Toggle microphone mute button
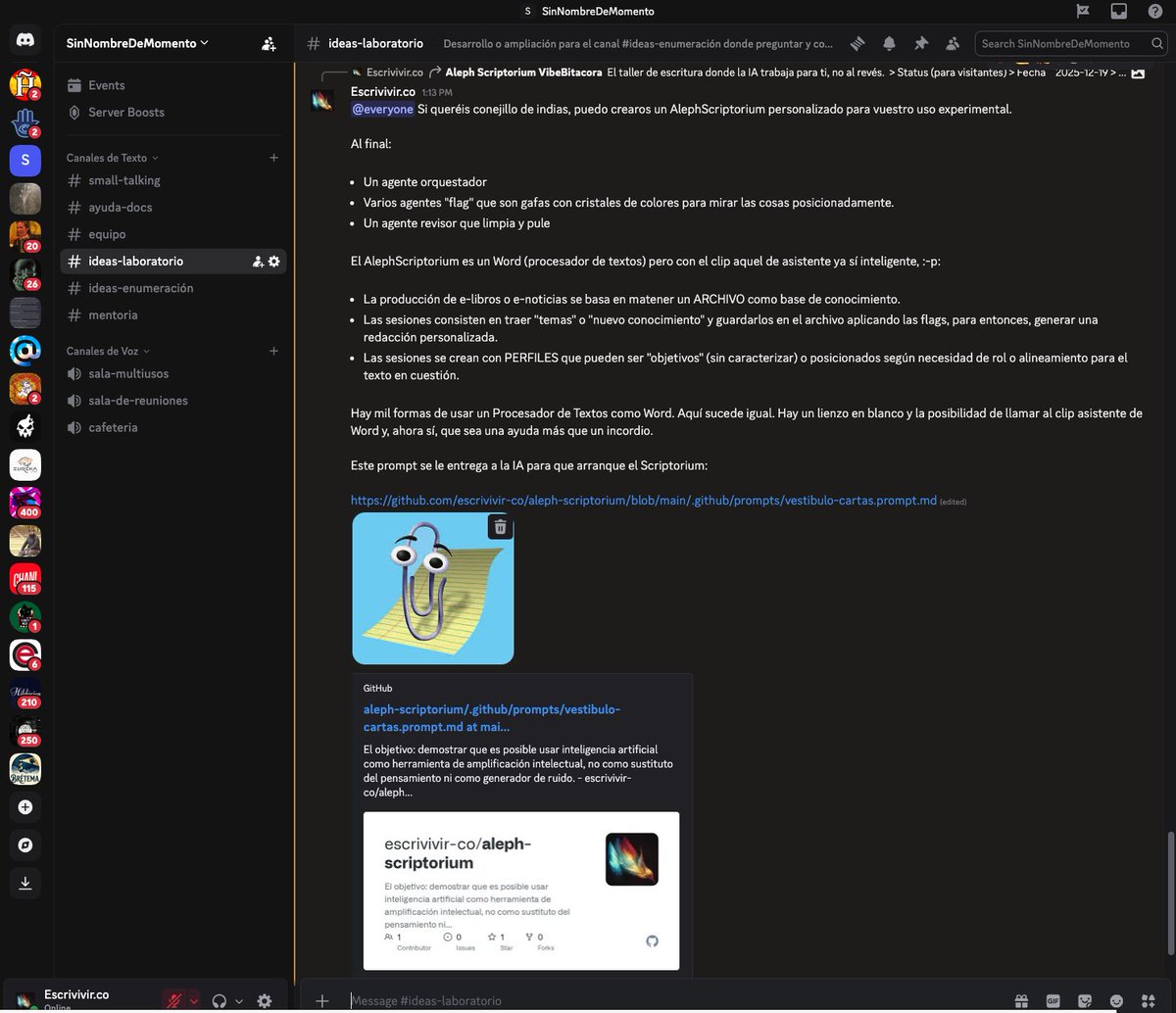Image resolution: width=1176 pixels, height=1013 pixels. [175, 1001]
